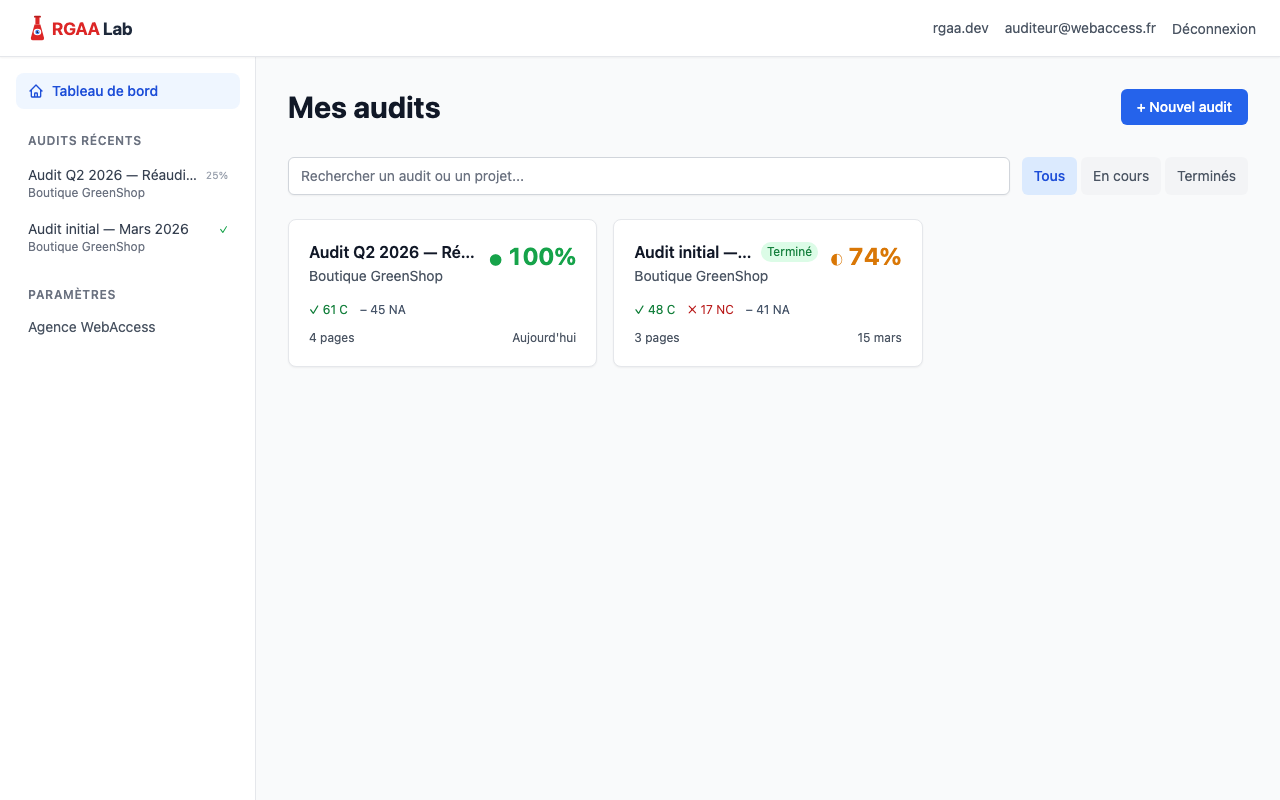Click the Déconnexion link

click(x=1214, y=29)
